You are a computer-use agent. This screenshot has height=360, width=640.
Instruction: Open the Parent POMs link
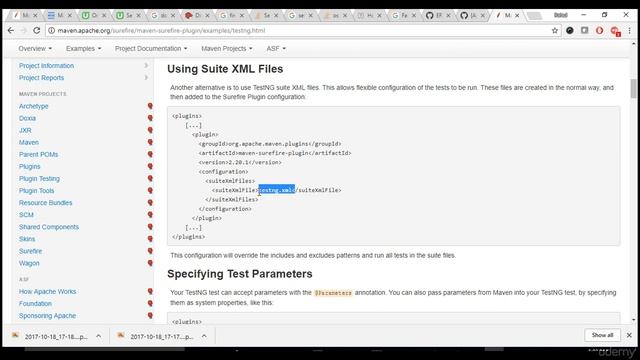pyautogui.click(x=38, y=154)
